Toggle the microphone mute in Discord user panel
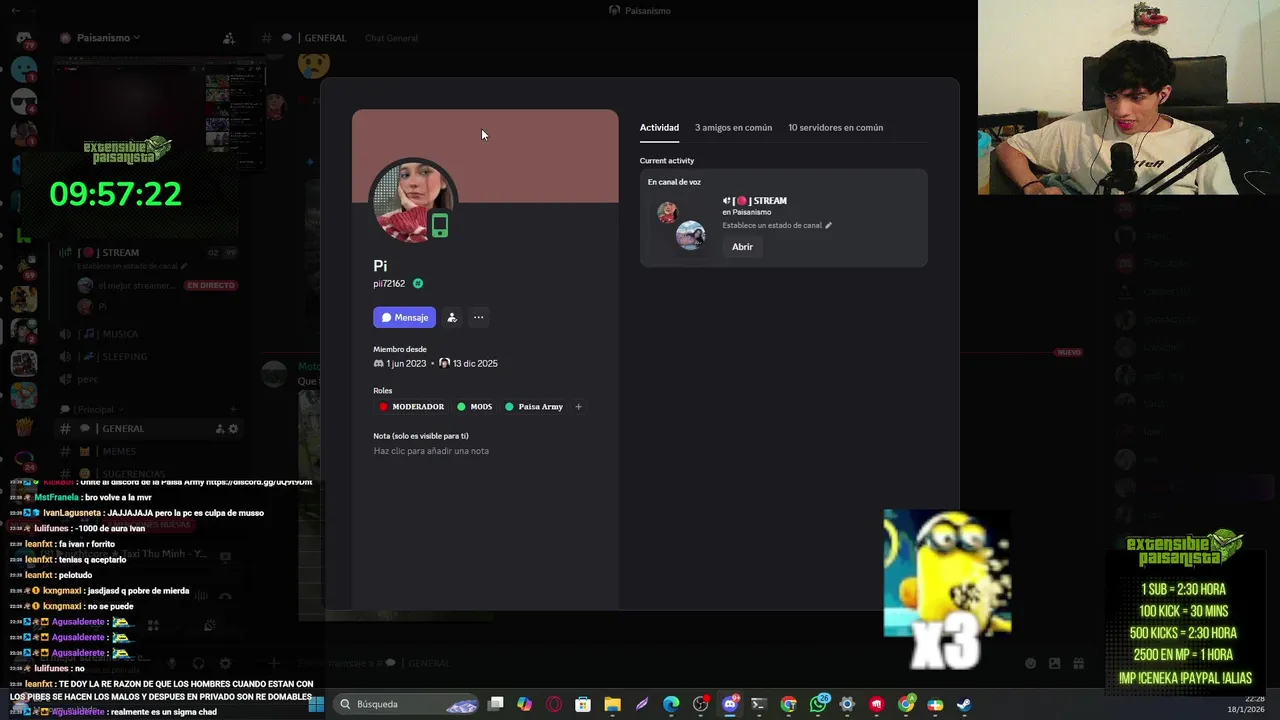The width and height of the screenshot is (1280, 720). tap(172, 663)
